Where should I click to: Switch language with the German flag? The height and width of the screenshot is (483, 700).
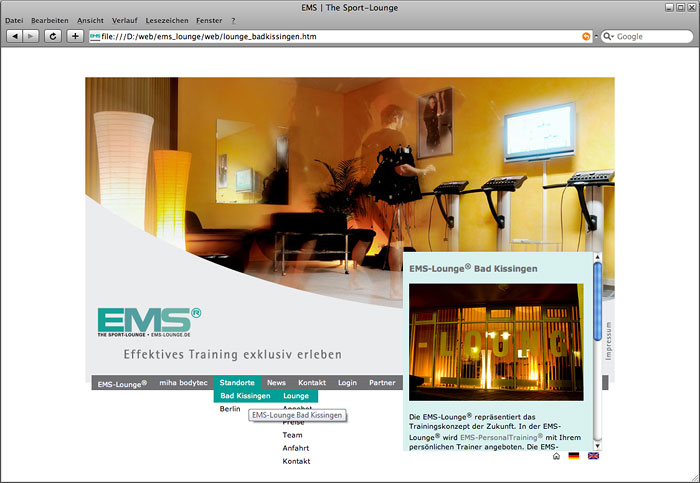coord(574,456)
